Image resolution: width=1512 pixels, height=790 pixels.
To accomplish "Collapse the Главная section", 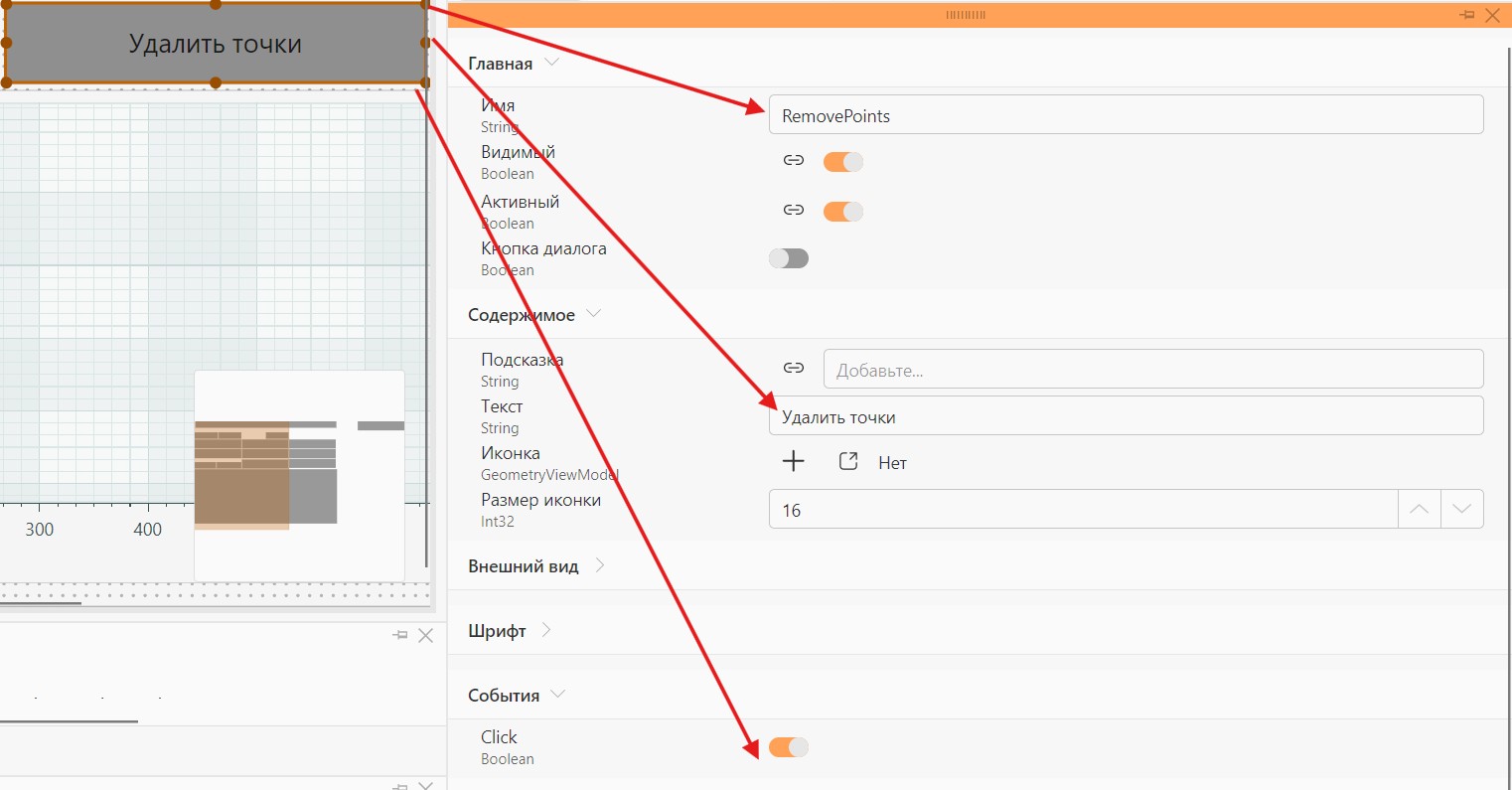I will pos(552,63).
